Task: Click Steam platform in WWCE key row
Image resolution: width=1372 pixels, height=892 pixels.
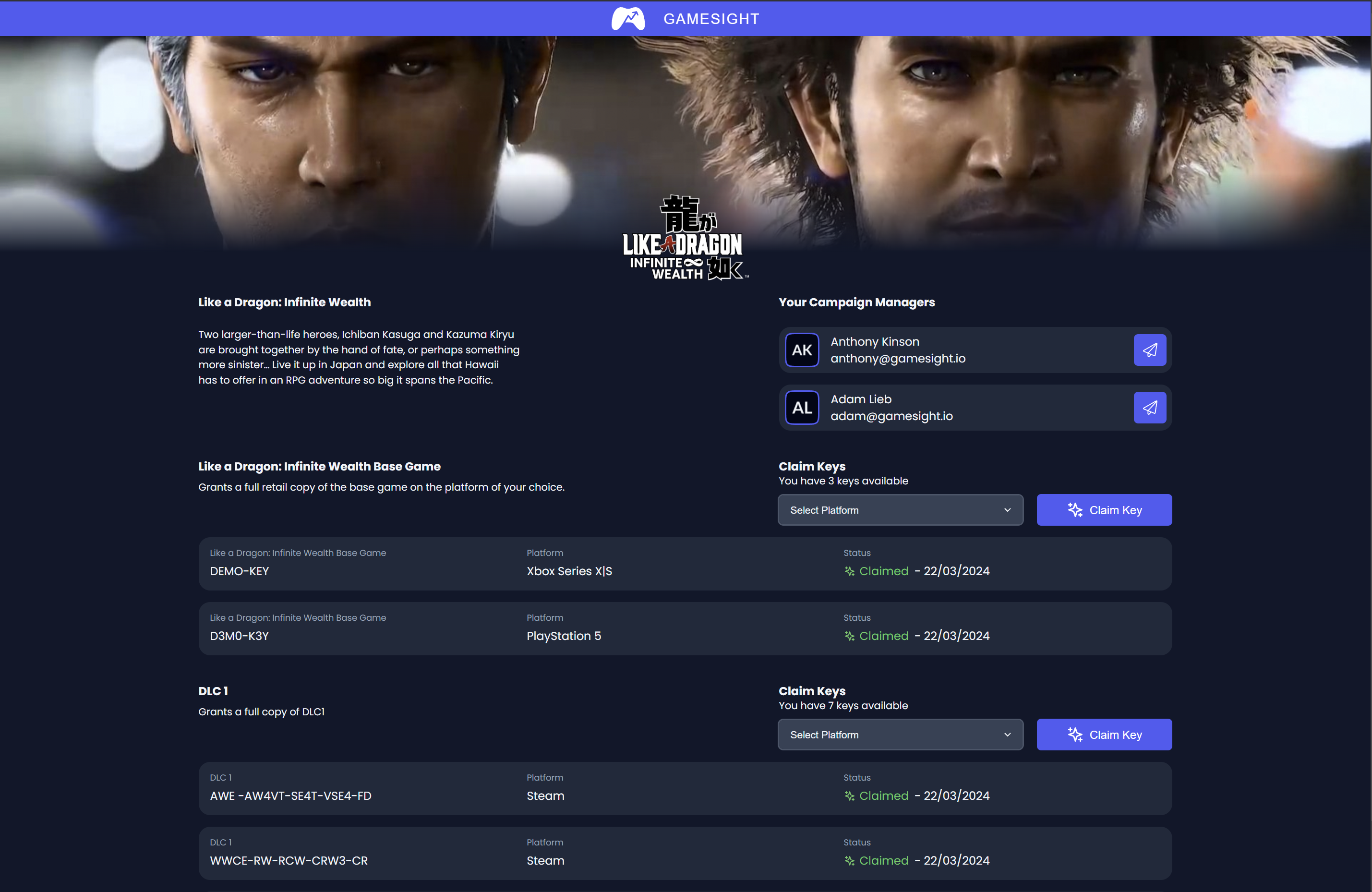Action: coord(545,860)
